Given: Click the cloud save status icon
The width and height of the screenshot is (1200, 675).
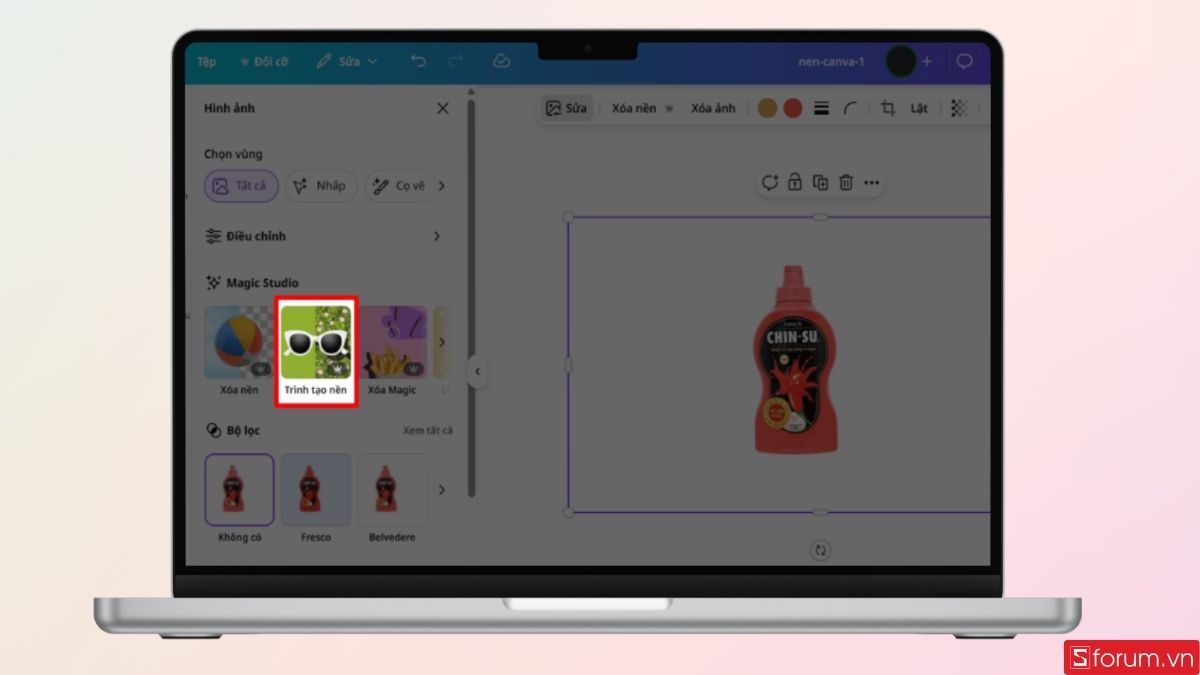Looking at the screenshot, I should click(502, 61).
